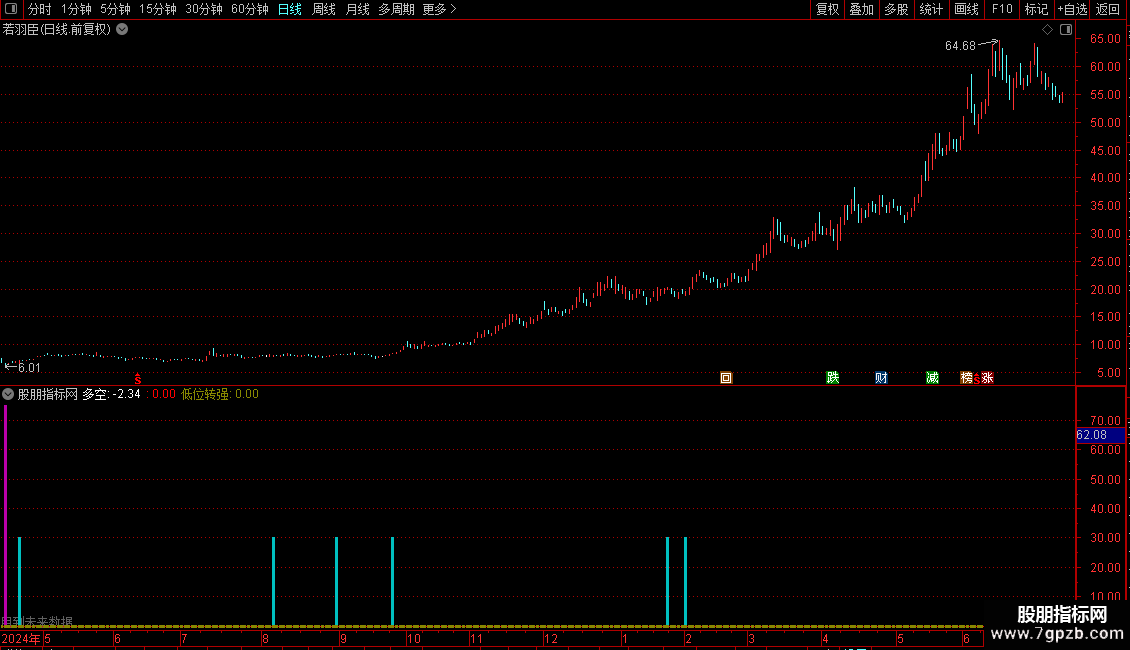Select the 1分钟 period
This screenshot has width=1130, height=650.
(x=76, y=9)
